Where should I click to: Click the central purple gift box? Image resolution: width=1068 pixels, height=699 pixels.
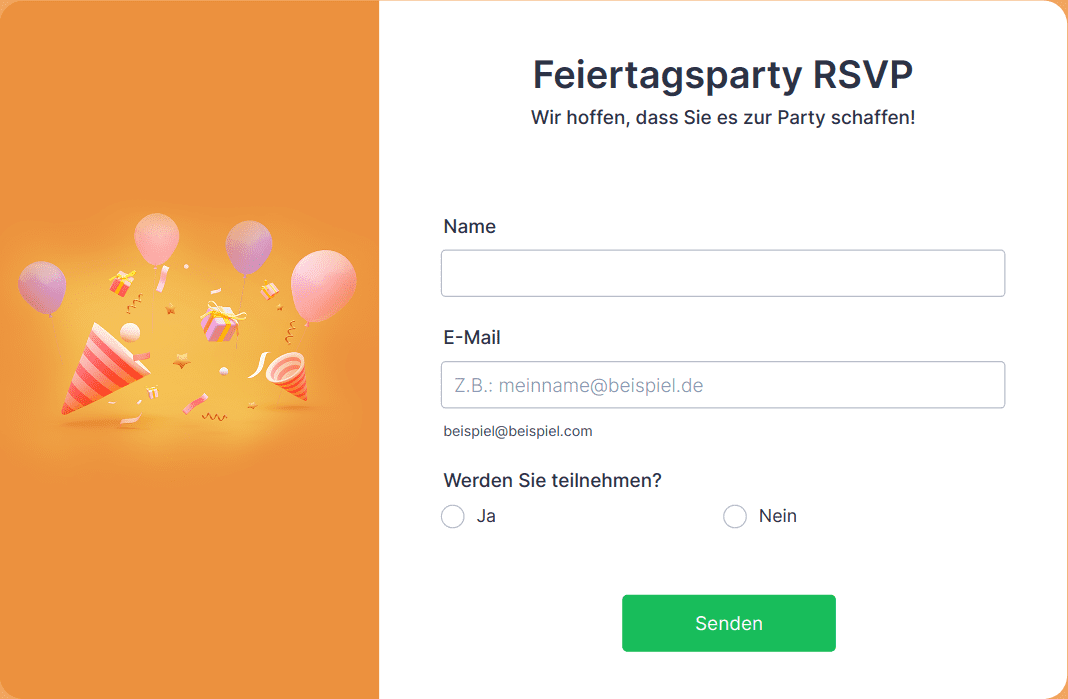click(220, 322)
